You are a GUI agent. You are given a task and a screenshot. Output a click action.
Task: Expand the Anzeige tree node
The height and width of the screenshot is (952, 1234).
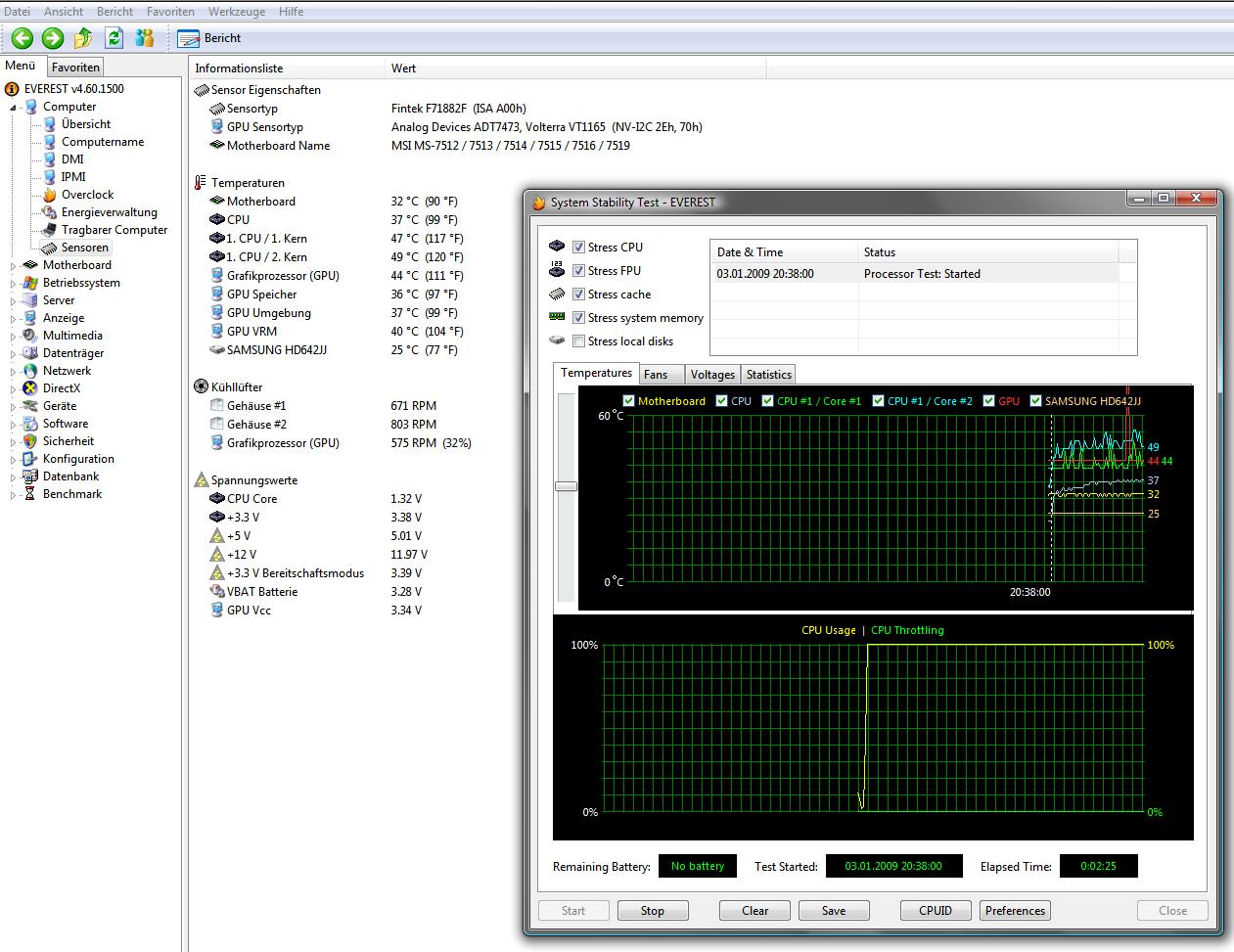pyautogui.click(x=14, y=319)
